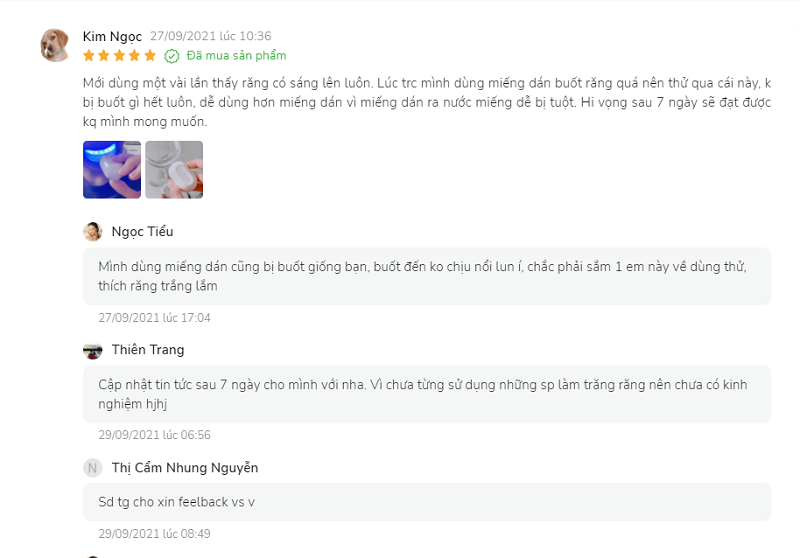Click Ngọc Tiểu's reply bubble
This screenshot has width=800, height=558.
tap(427, 276)
